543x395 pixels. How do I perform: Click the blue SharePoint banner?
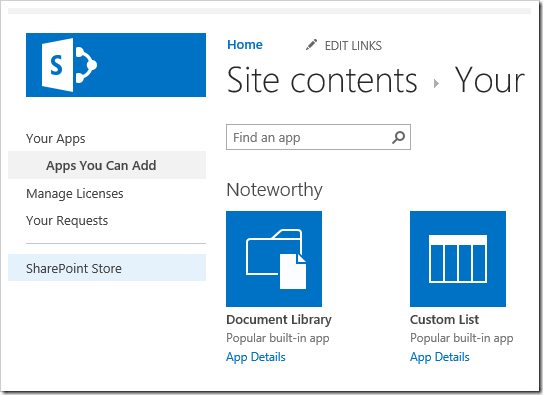(116, 65)
